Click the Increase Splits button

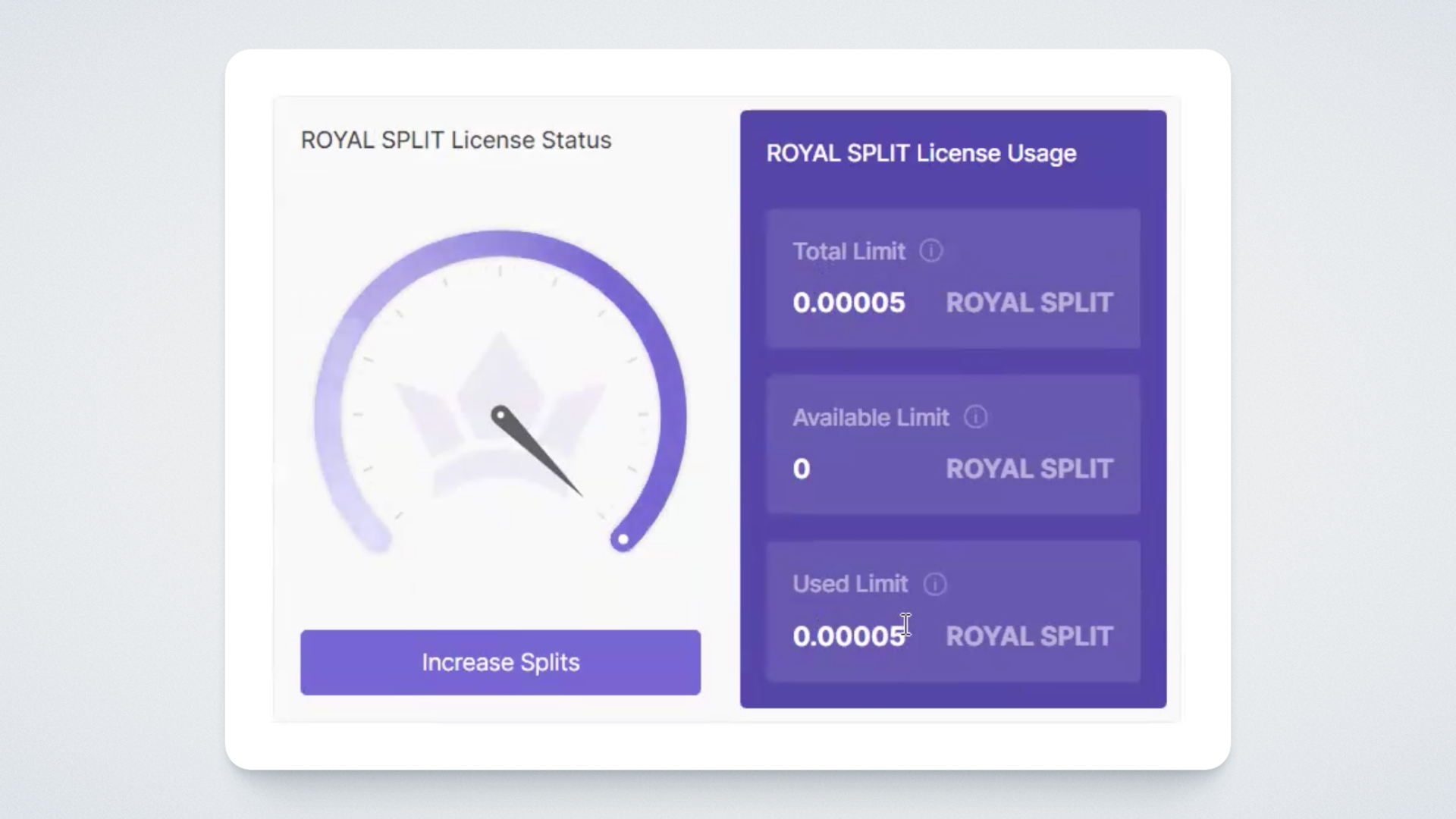pyautogui.click(x=500, y=662)
